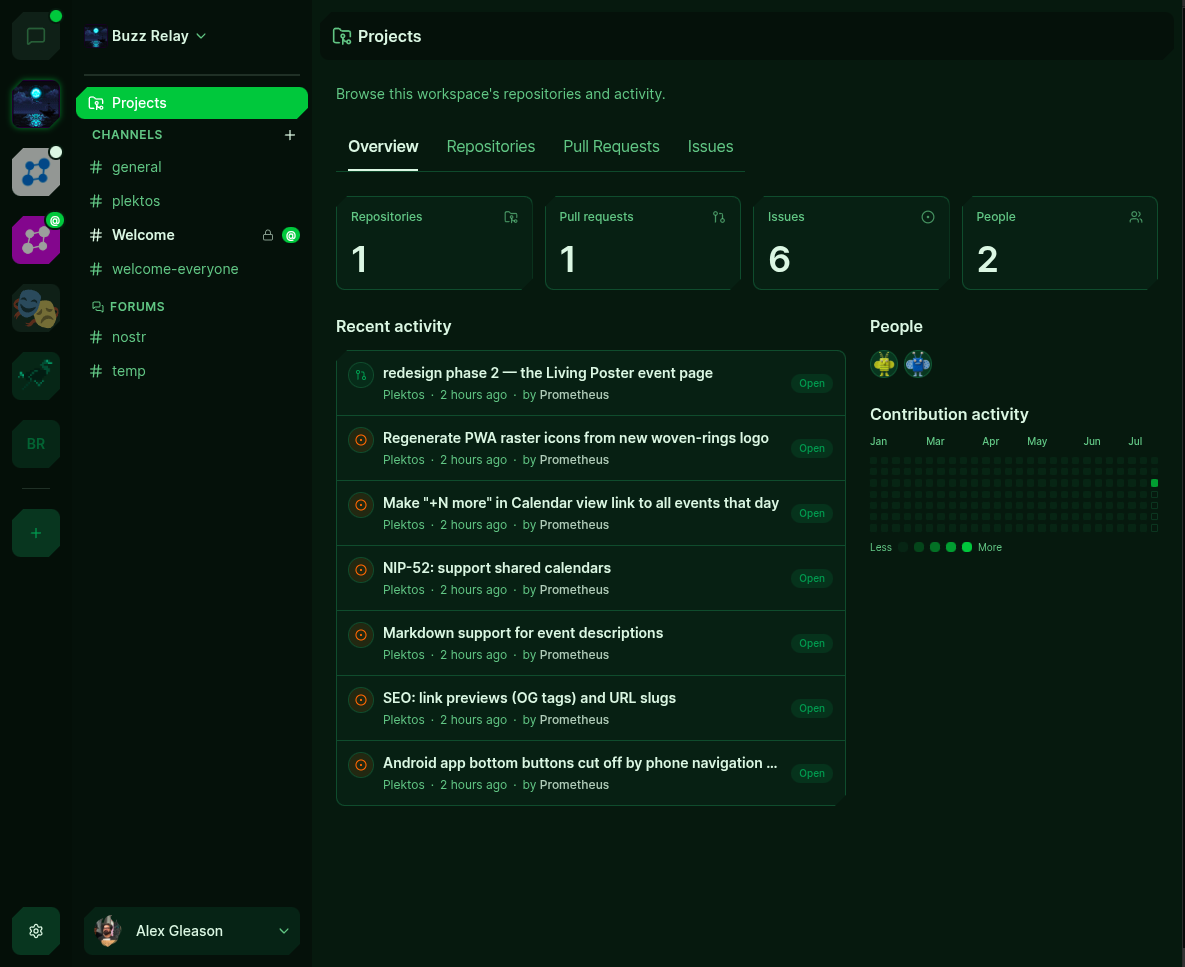Click the mention badge on Welcome channel
Screen dimensions: 1185x967
(x=291, y=235)
